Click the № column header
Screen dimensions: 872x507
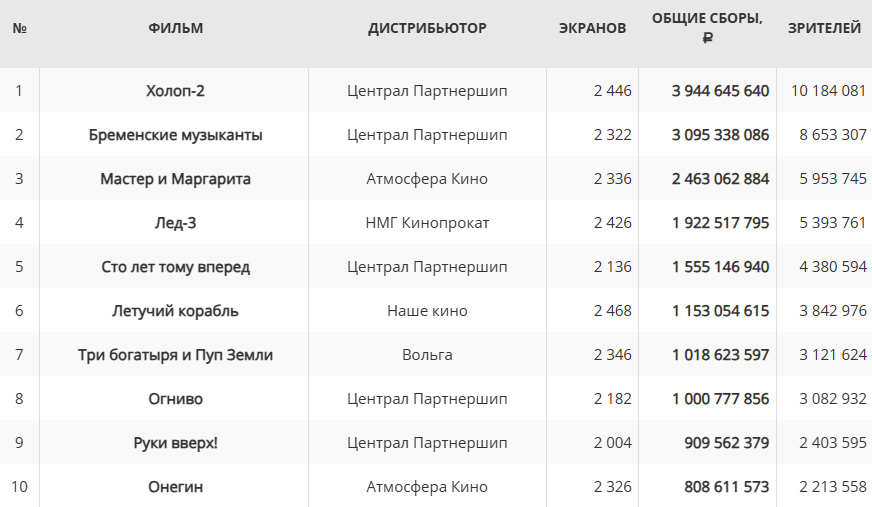pos(19,28)
